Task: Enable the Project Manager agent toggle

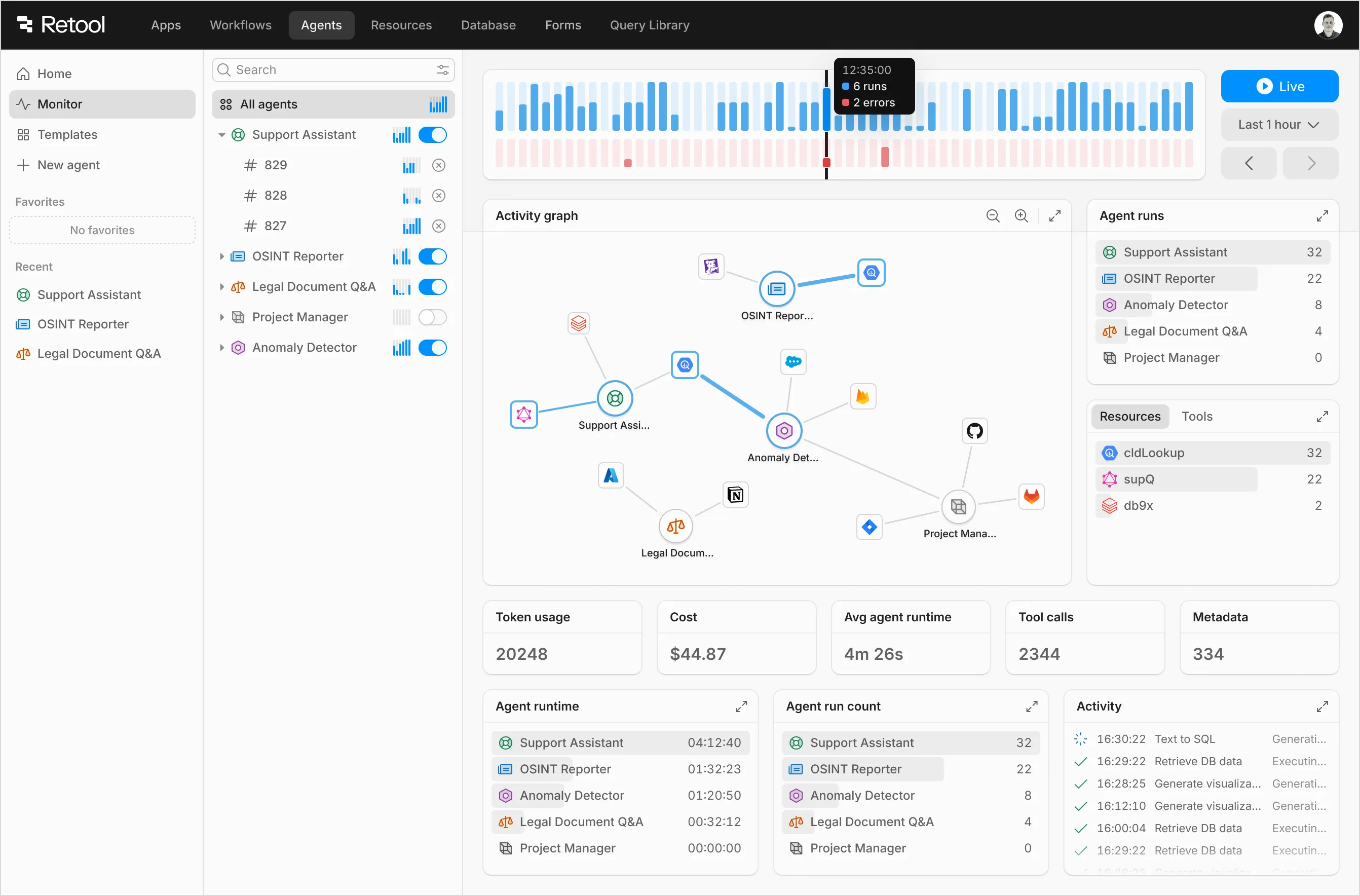Action: (x=433, y=317)
